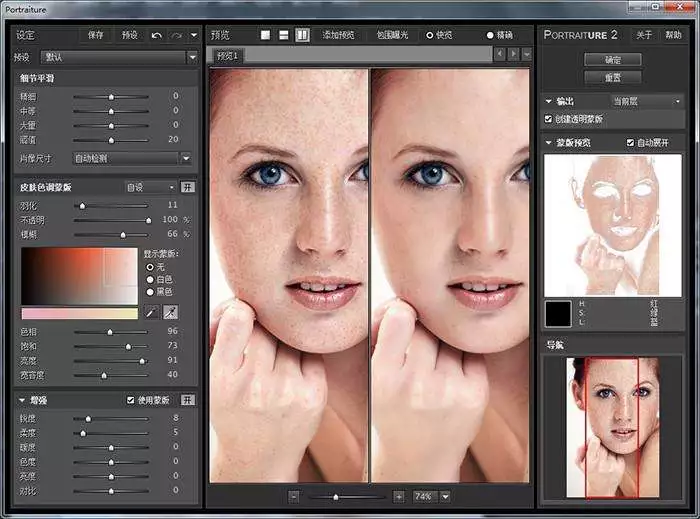Pick the first eyedropper tool
The width and height of the screenshot is (700, 519).
[152, 313]
